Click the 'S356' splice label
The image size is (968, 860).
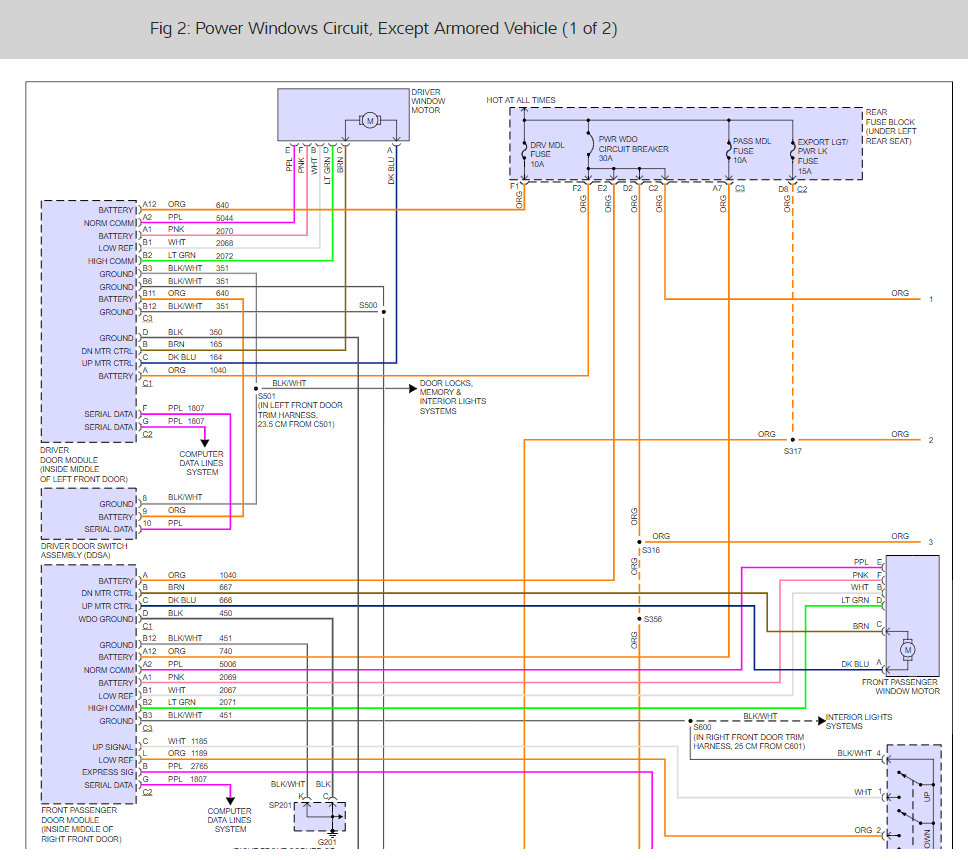[653, 619]
